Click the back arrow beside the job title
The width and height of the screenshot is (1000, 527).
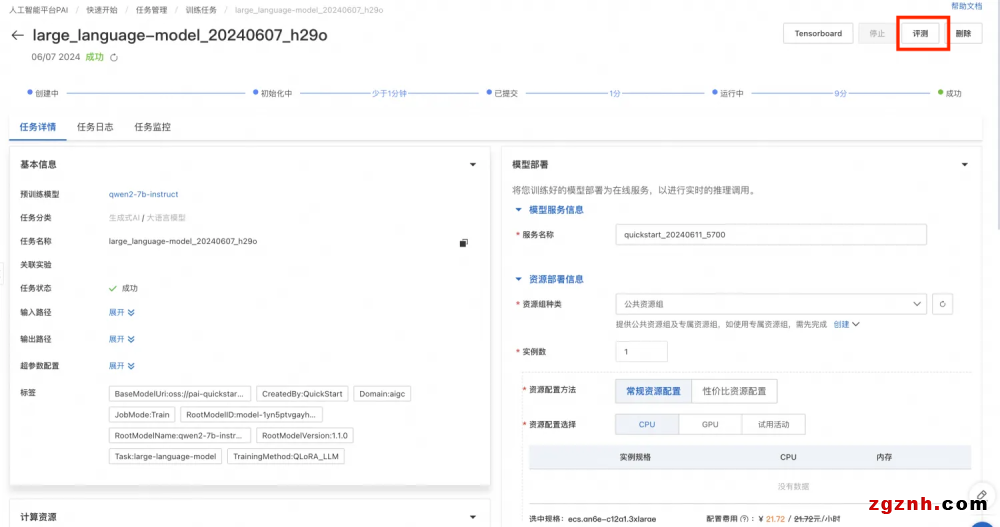click(x=17, y=35)
